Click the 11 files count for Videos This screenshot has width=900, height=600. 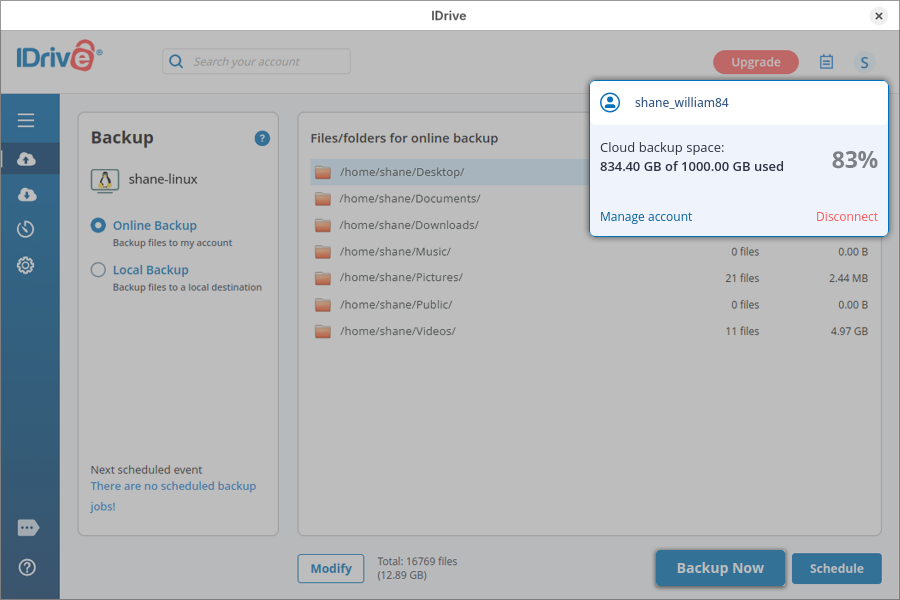742,331
